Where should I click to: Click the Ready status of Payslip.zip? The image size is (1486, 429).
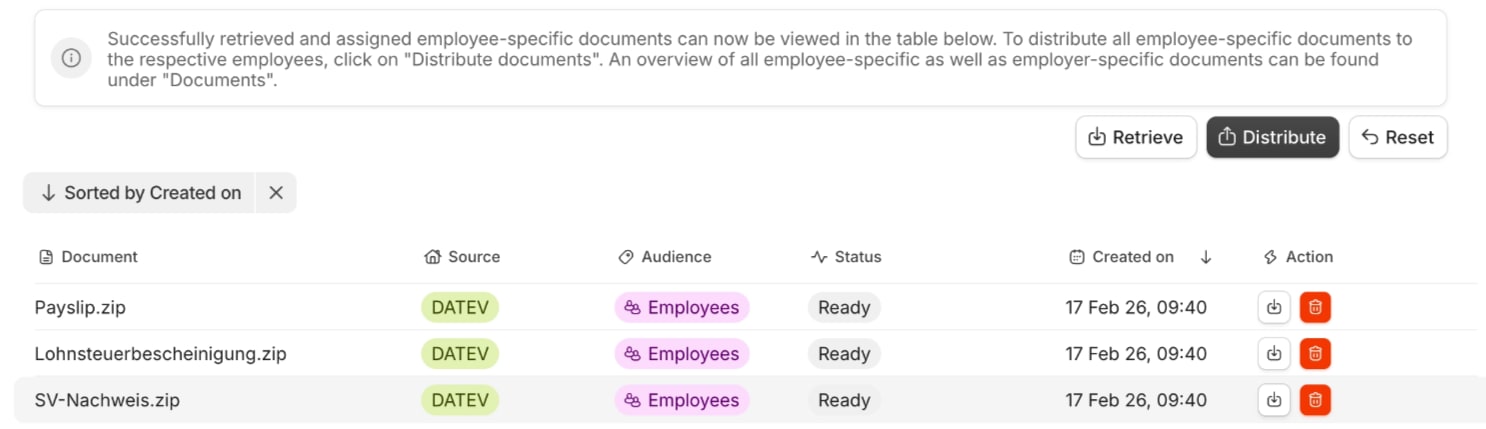pos(844,307)
